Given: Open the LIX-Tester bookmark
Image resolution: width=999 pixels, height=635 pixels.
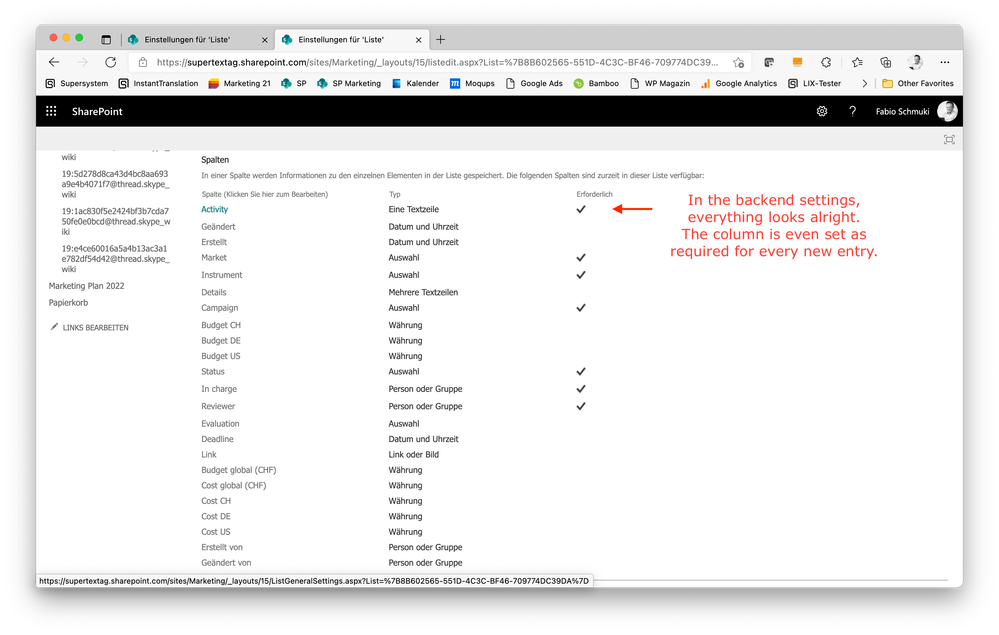Looking at the screenshot, I should point(815,83).
